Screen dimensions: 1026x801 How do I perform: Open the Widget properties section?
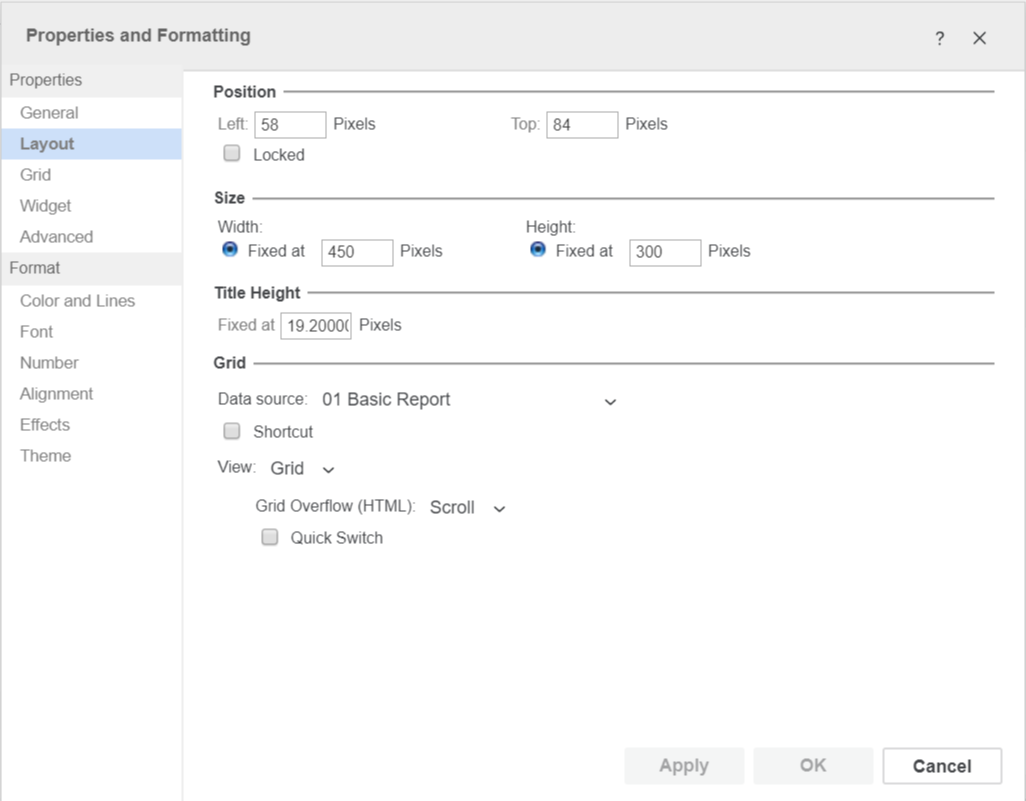[x=46, y=206]
